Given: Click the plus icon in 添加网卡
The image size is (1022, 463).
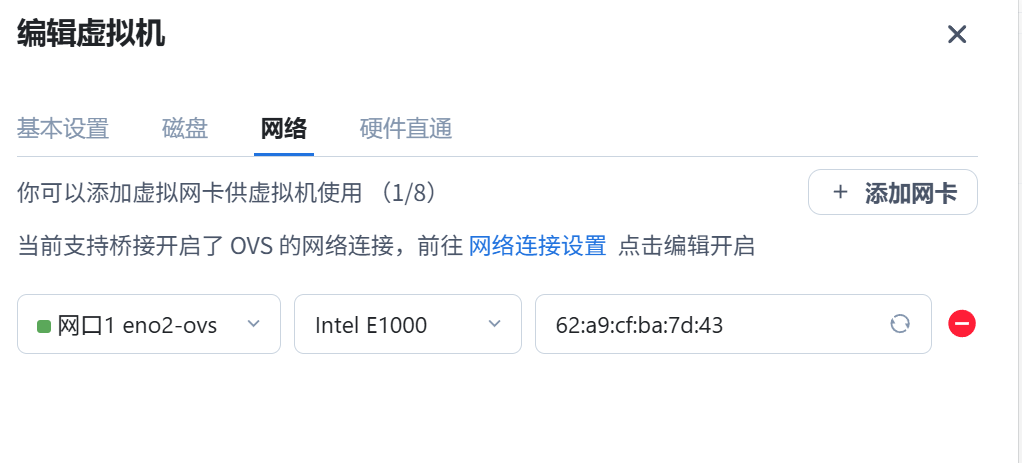Looking at the screenshot, I should click(x=840, y=192).
